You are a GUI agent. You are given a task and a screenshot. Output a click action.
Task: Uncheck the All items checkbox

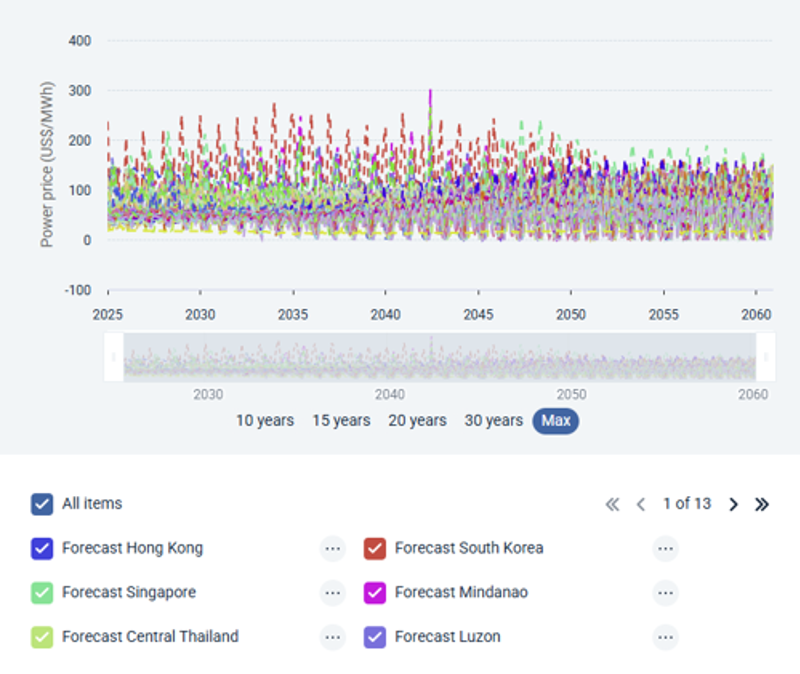point(42,504)
